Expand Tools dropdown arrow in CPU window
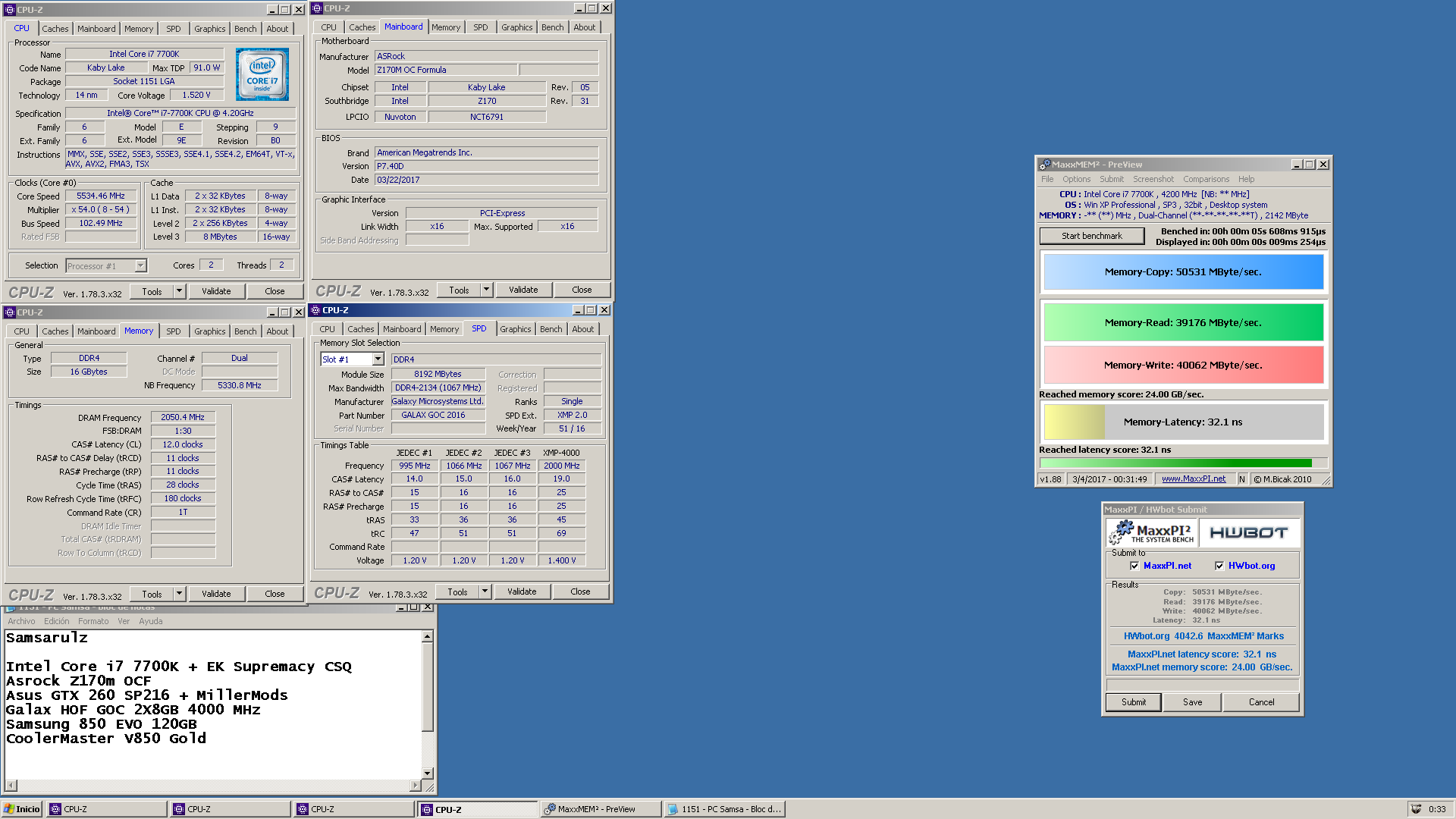The height and width of the screenshot is (819, 1456). pyautogui.click(x=180, y=291)
